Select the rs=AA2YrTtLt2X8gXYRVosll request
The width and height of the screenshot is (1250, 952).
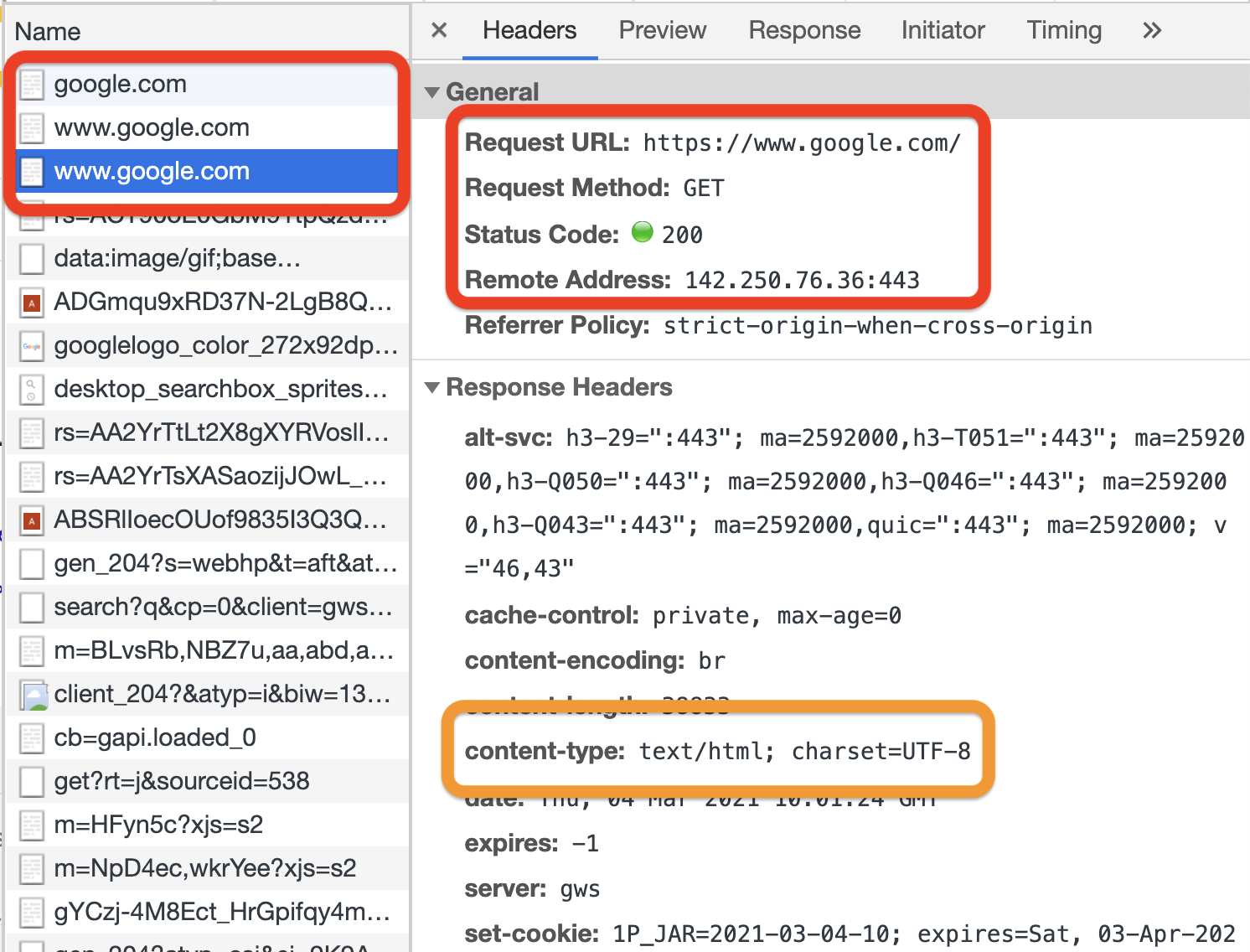pos(207,432)
